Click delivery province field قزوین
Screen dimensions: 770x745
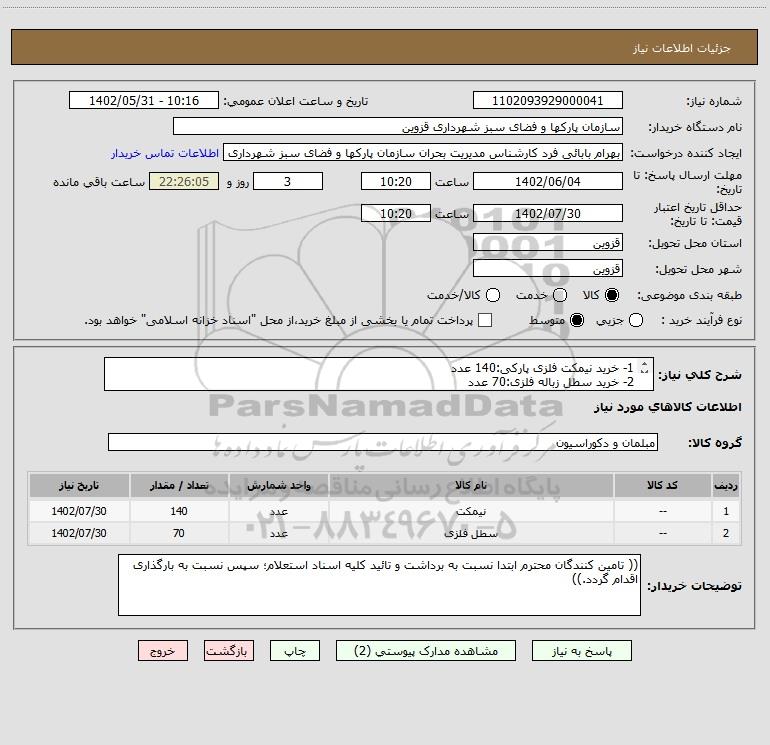(x=548, y=242)
